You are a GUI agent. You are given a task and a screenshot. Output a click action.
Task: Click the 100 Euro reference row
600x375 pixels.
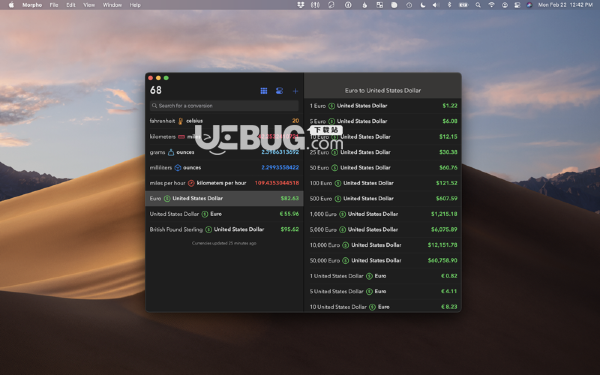(383, 183)
